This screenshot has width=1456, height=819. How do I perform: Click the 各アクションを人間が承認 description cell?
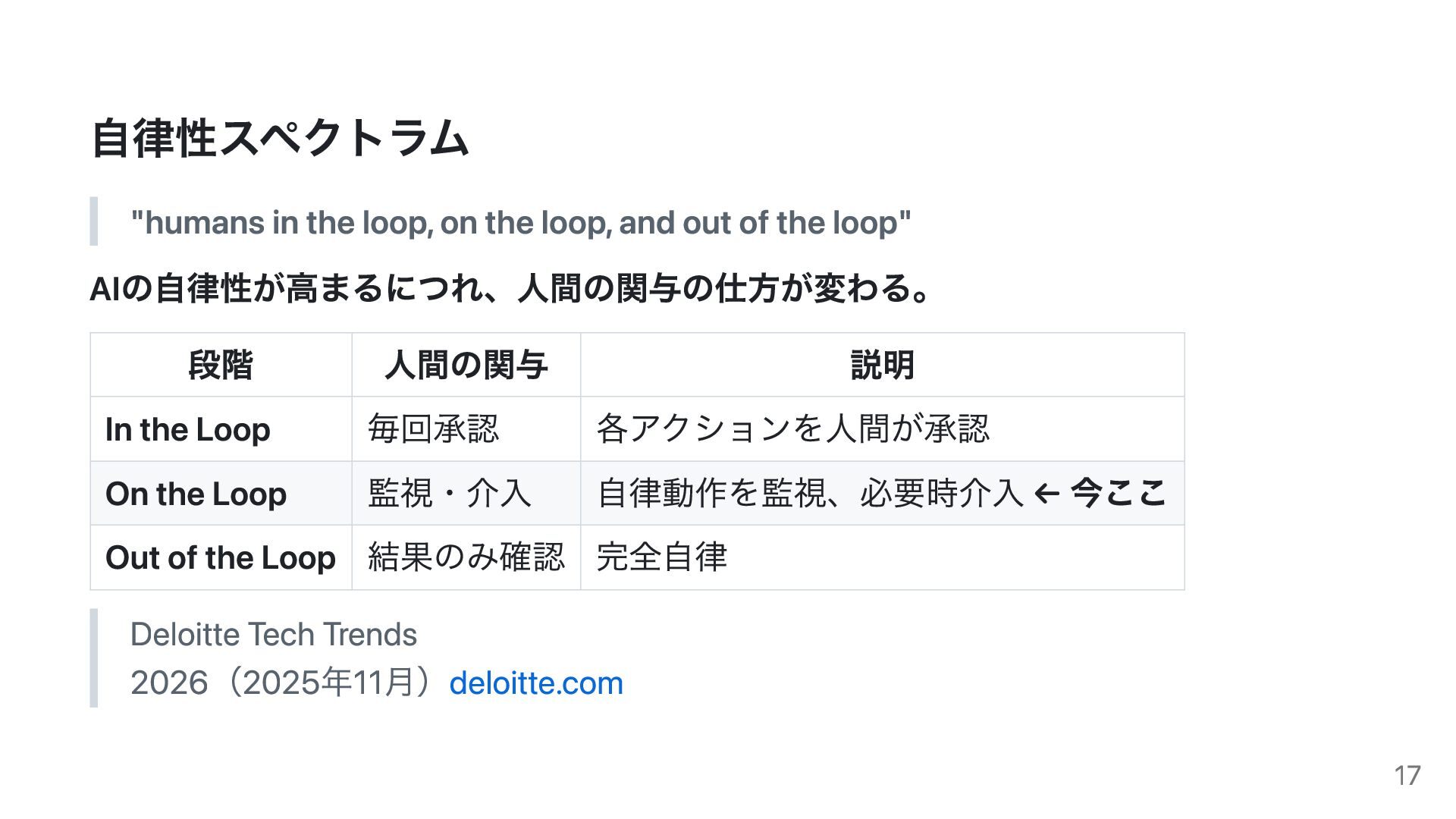(792, 429)
